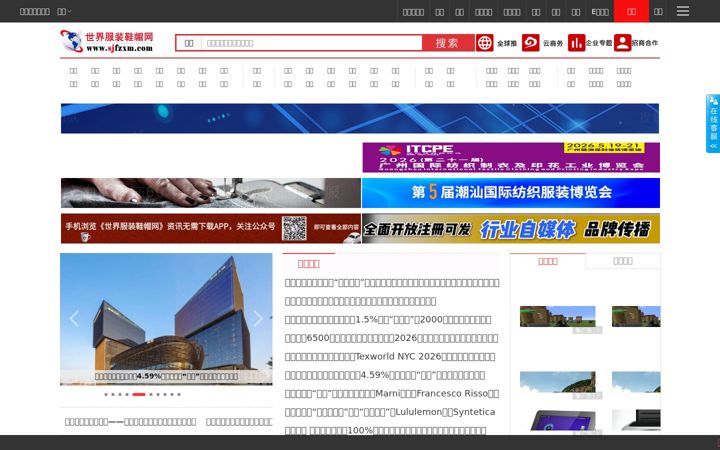Open the ITCPE 2026 expo banner
The width and height of the screenshot is (720, 450).
(511, 157)
